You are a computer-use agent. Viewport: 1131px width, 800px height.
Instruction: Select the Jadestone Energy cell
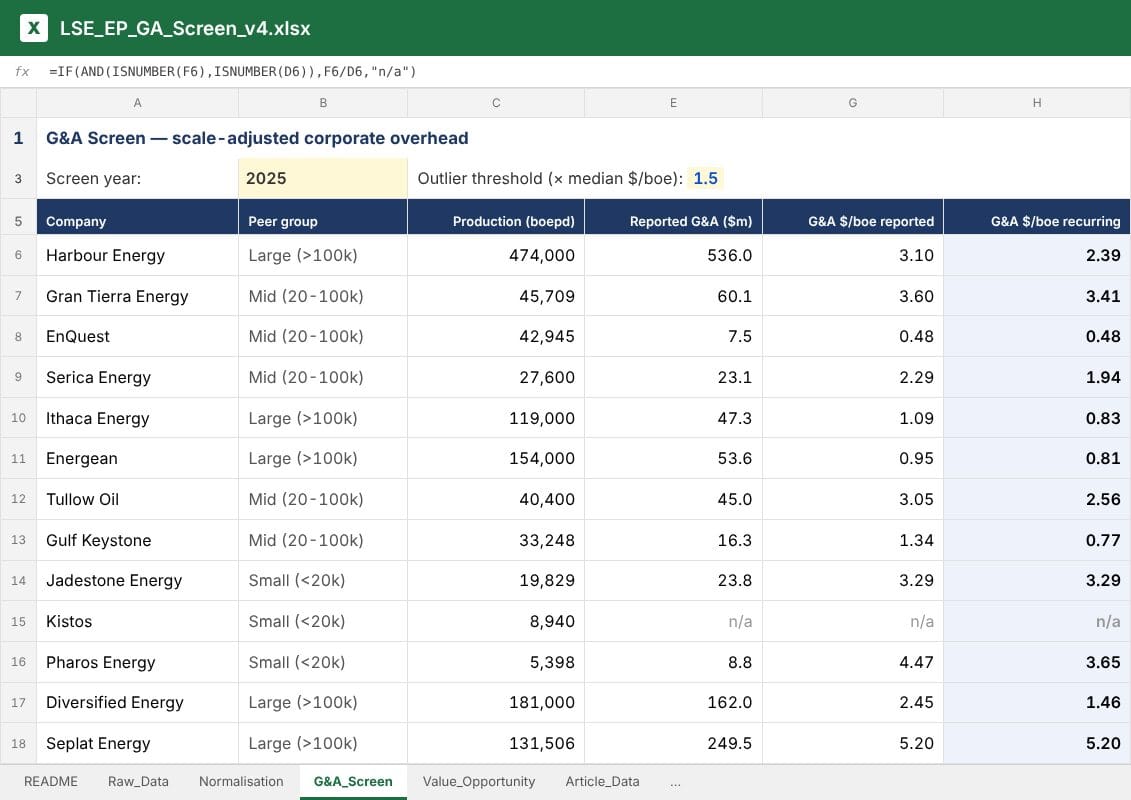coord(137,580)
